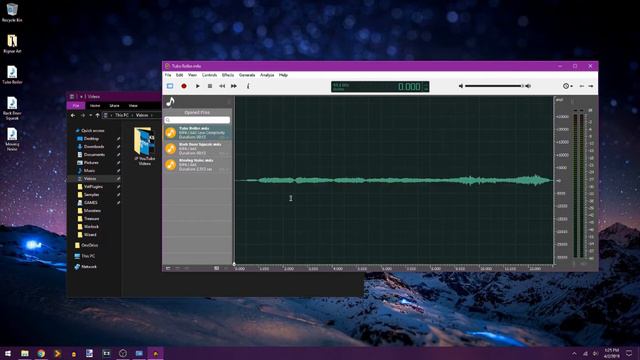Open the Home tab in File Explorer
This screenshot has width=640, height=360.
(x=95, y=106)
